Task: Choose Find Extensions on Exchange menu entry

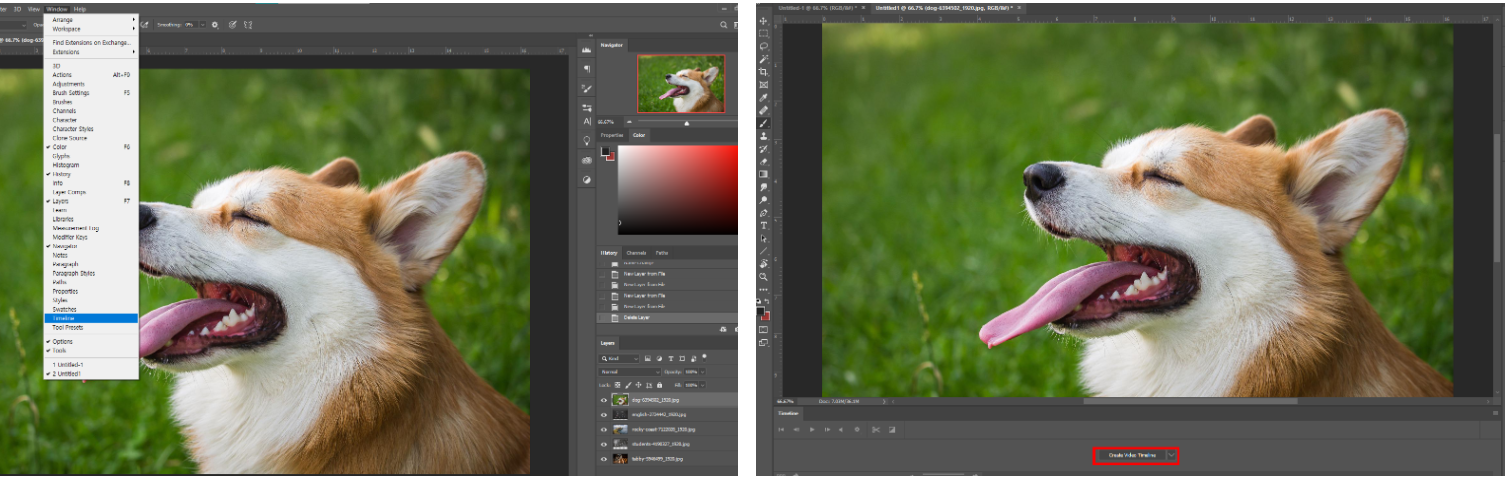Action: pos(91,43)
